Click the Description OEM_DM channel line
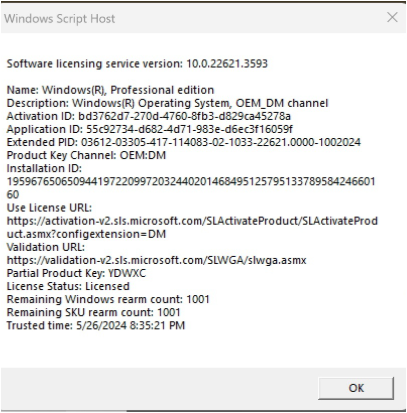This screenshot has height=413, width=407. coord(168,103)
